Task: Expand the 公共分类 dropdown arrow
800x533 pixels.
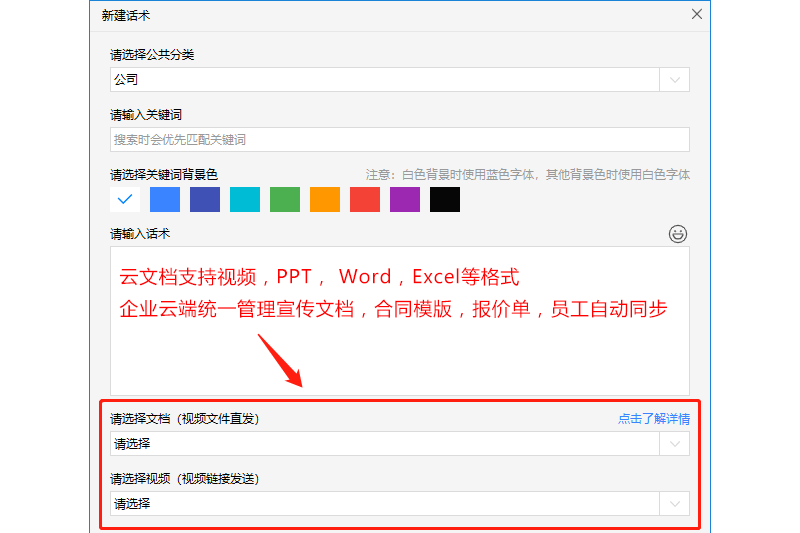Action: 675,80
